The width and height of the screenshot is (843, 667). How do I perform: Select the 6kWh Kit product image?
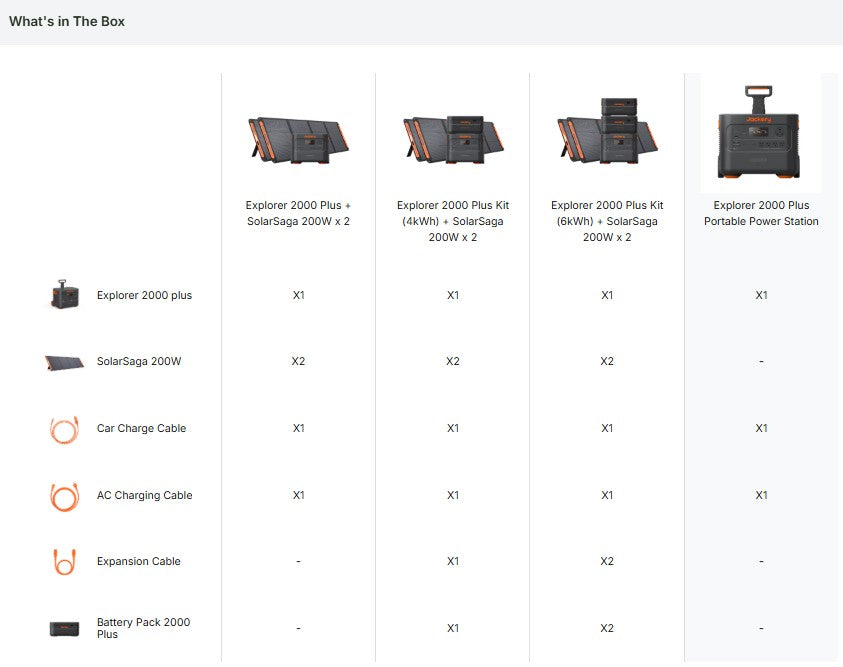tap(606, 132)
